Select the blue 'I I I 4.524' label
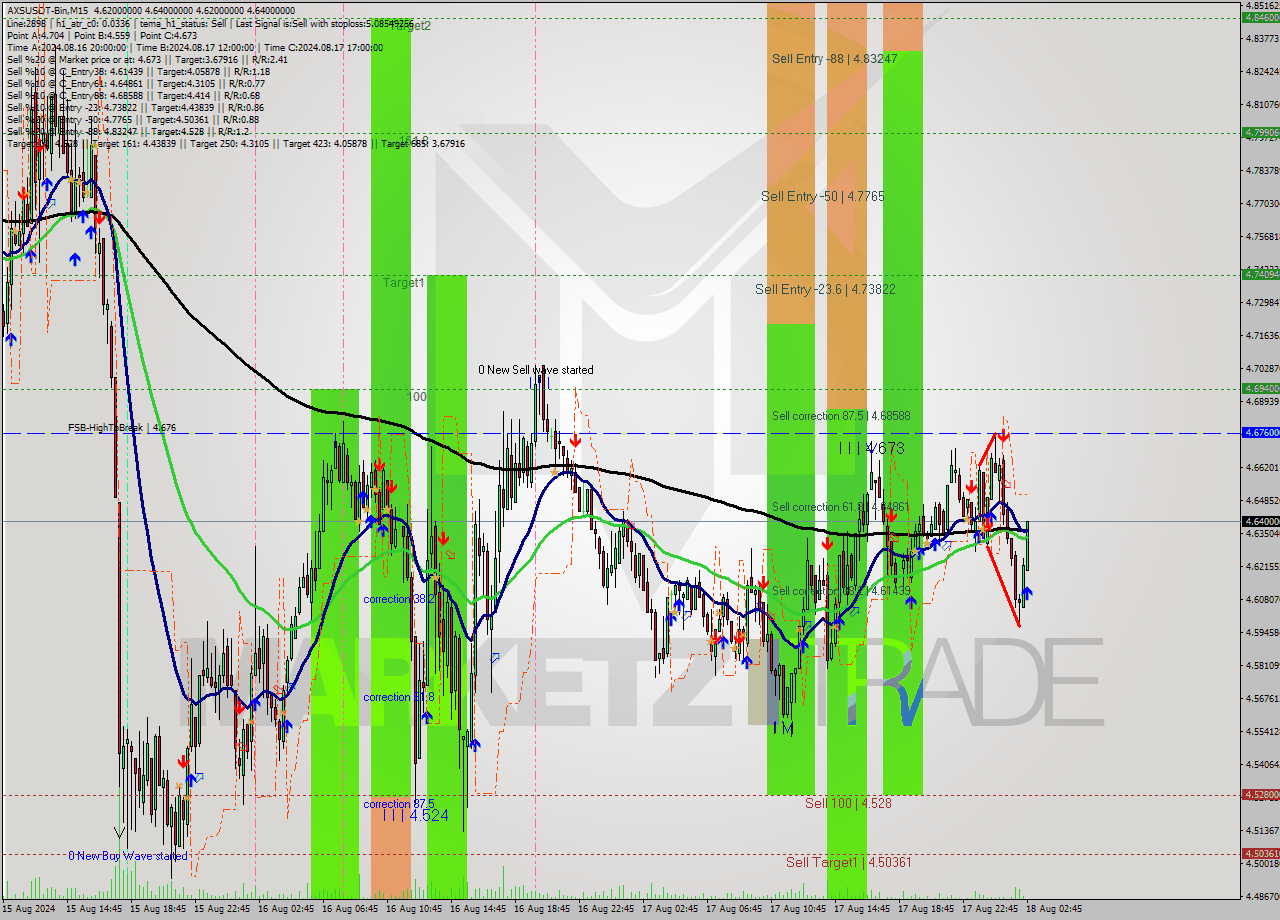 [415, 816]
